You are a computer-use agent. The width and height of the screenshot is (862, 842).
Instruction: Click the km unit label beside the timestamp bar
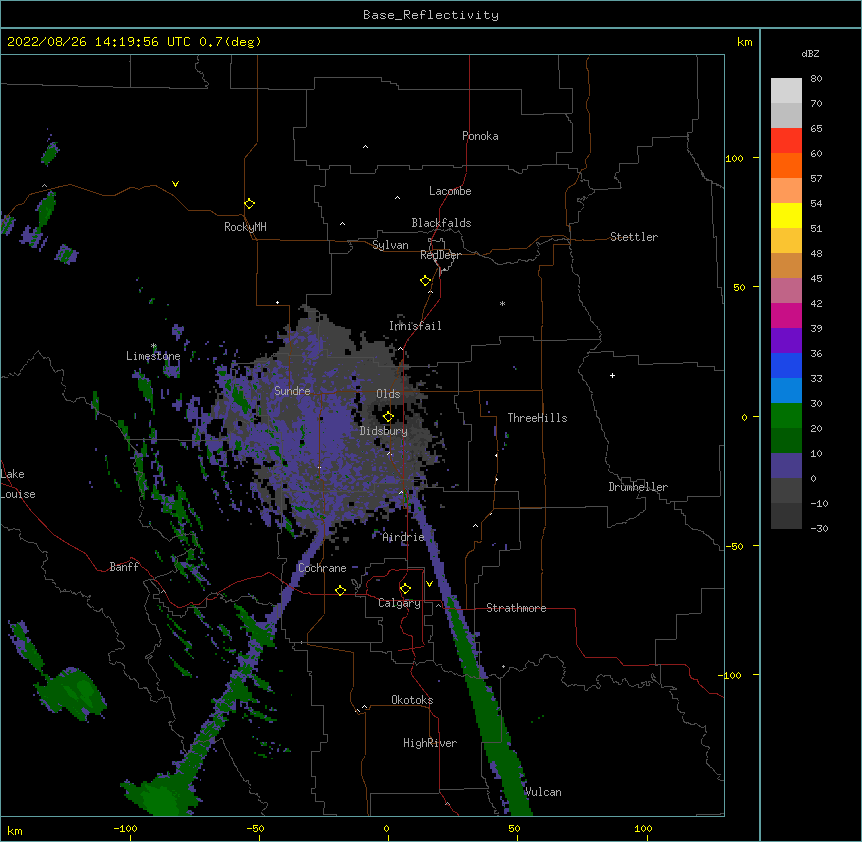pos(744,42)
